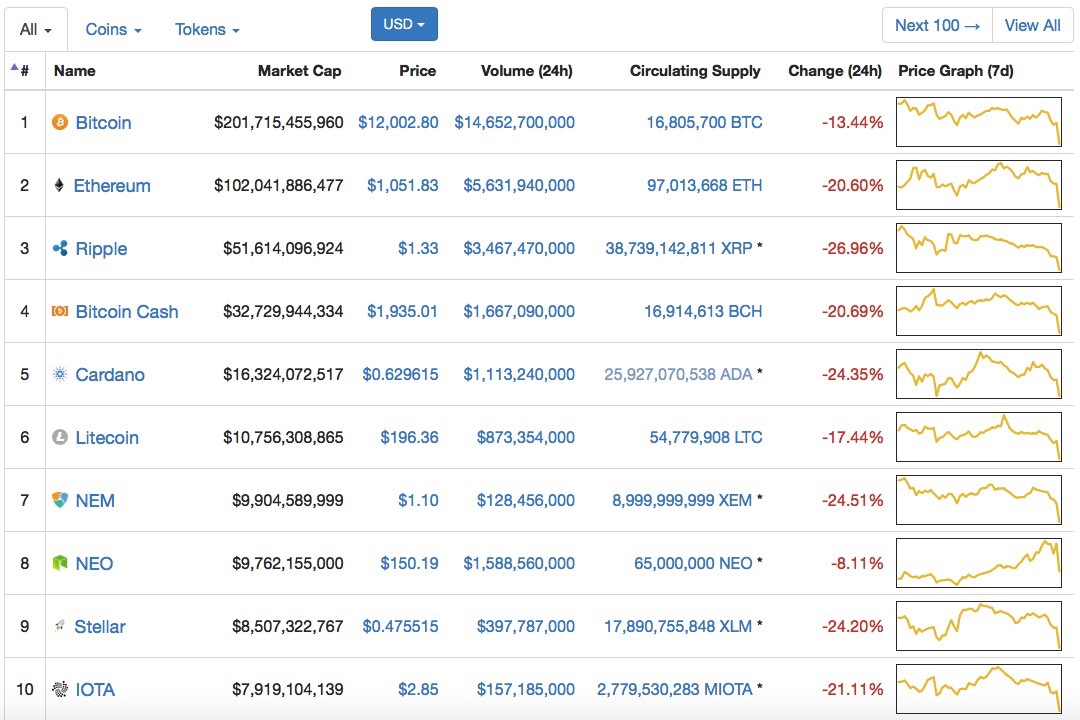Open the Tokens dropdown menu
The image size is (1080, 720).
[x=207, y=30]
